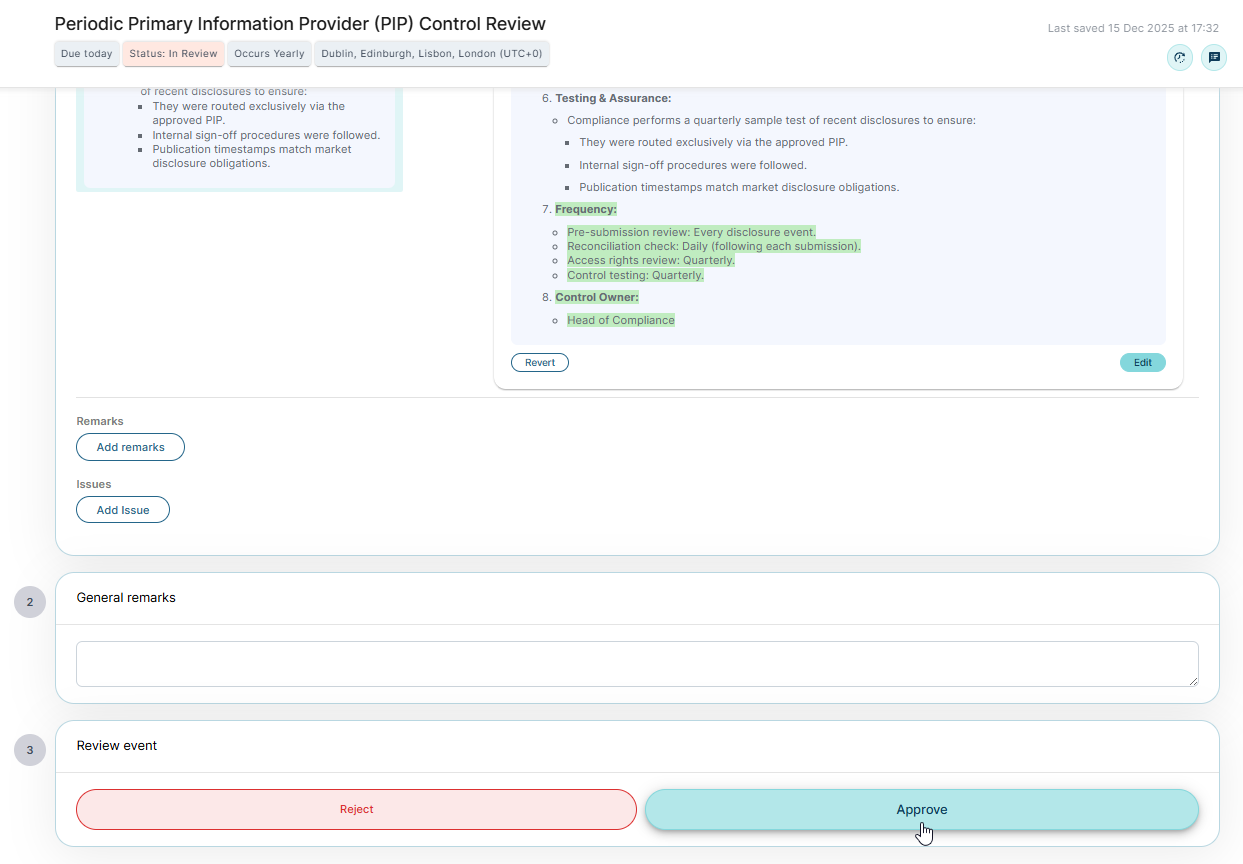Click the Due today tag

tap(87, 54)
